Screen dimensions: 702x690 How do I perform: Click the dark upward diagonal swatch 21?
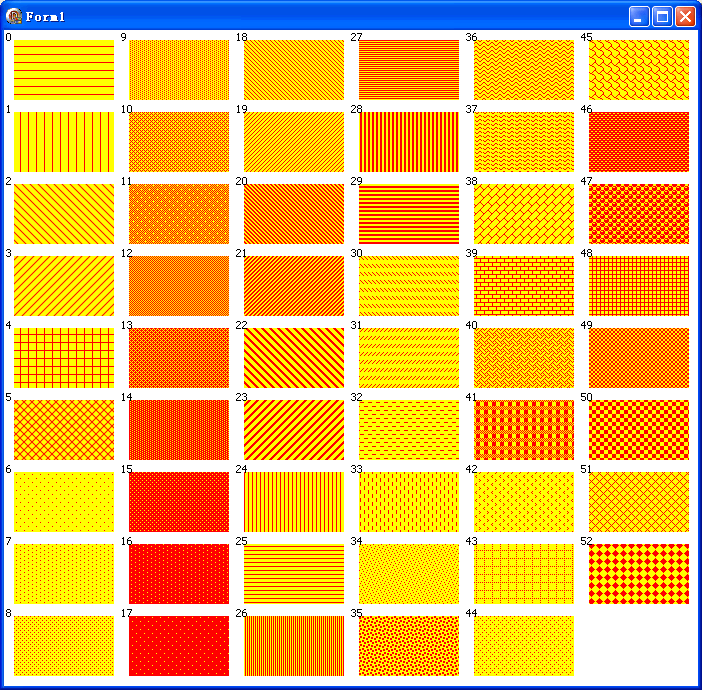coord(294,286)
